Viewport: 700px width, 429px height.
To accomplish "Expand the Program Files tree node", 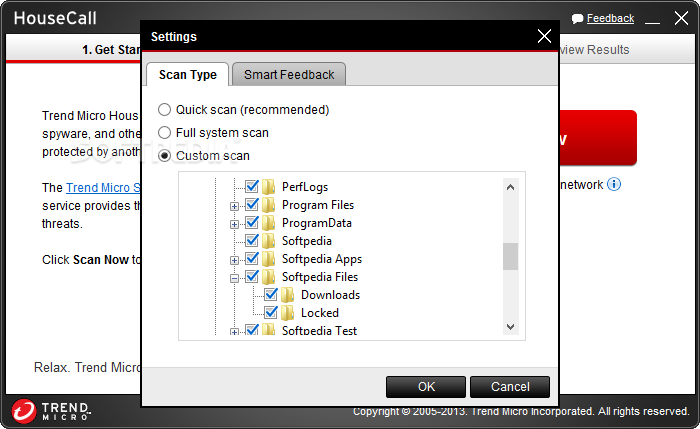I will tap(234, 206).
